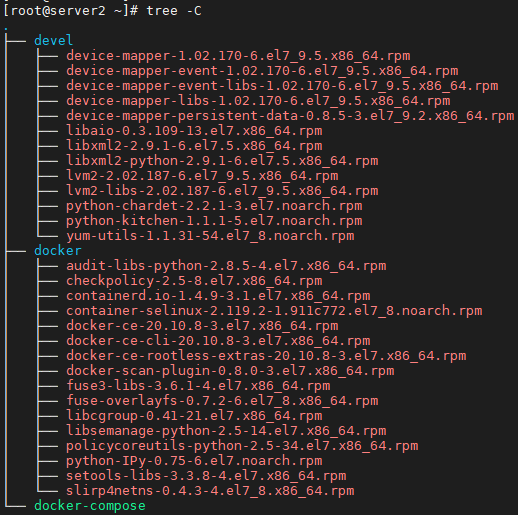Select slirp4netns-0.4.3-4 rpm file
This screenshot has width=518, height=515.
(210, 491)
